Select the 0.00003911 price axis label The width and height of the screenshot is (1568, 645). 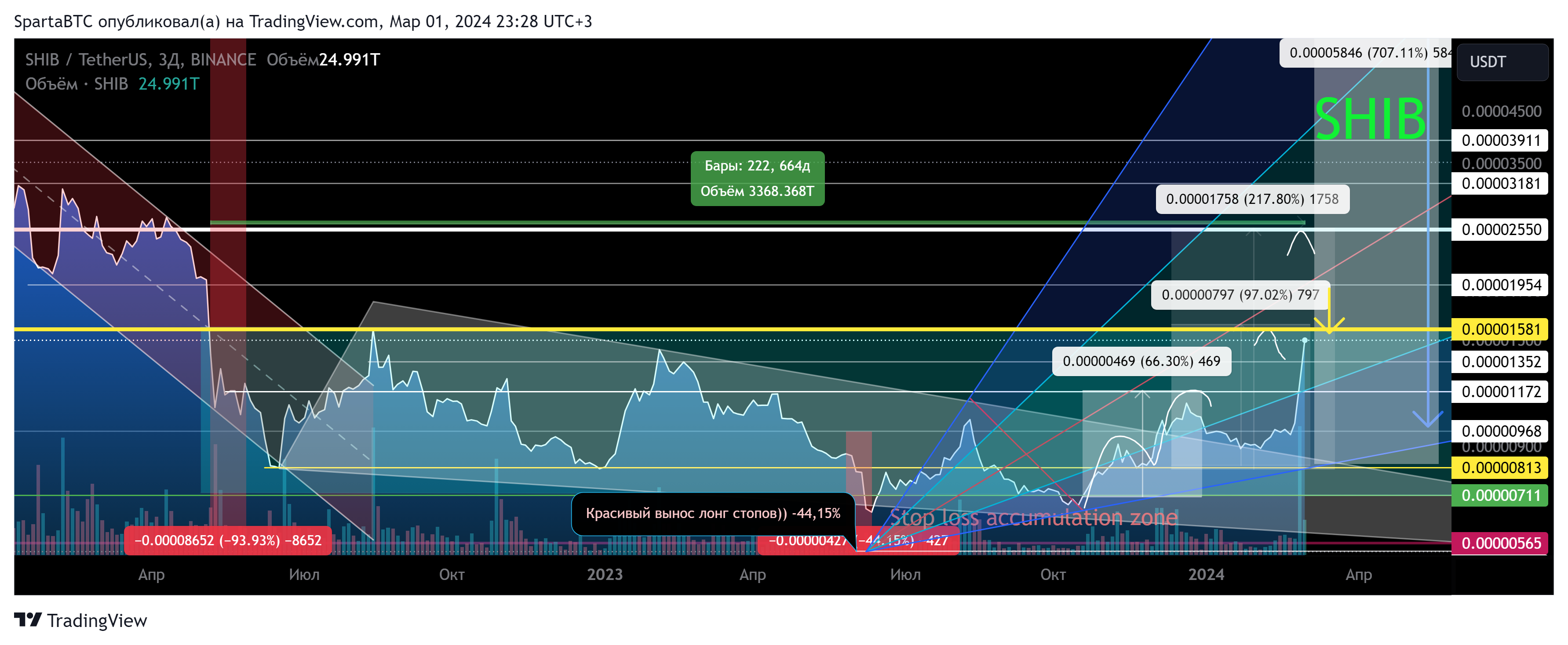click(1500, 141)
